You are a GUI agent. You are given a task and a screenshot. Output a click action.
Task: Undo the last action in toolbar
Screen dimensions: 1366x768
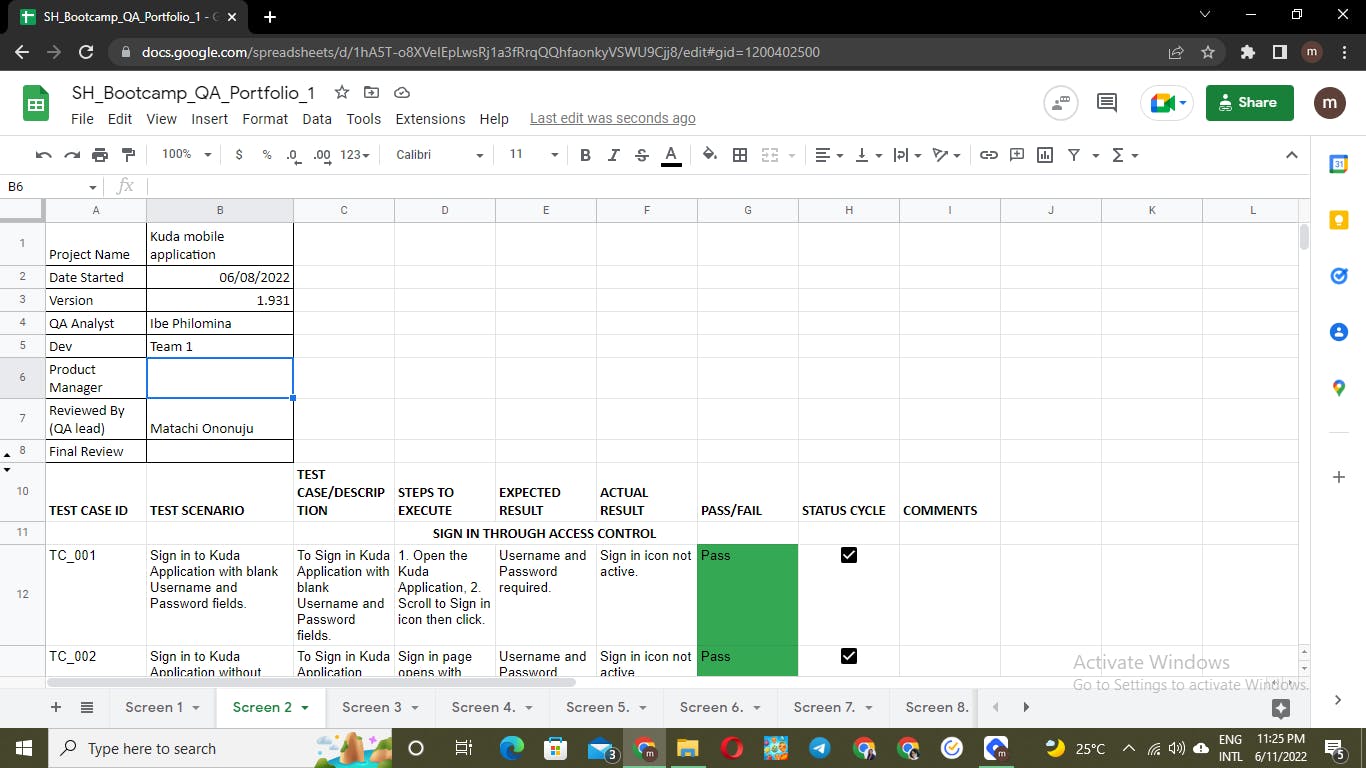[43, 155]
